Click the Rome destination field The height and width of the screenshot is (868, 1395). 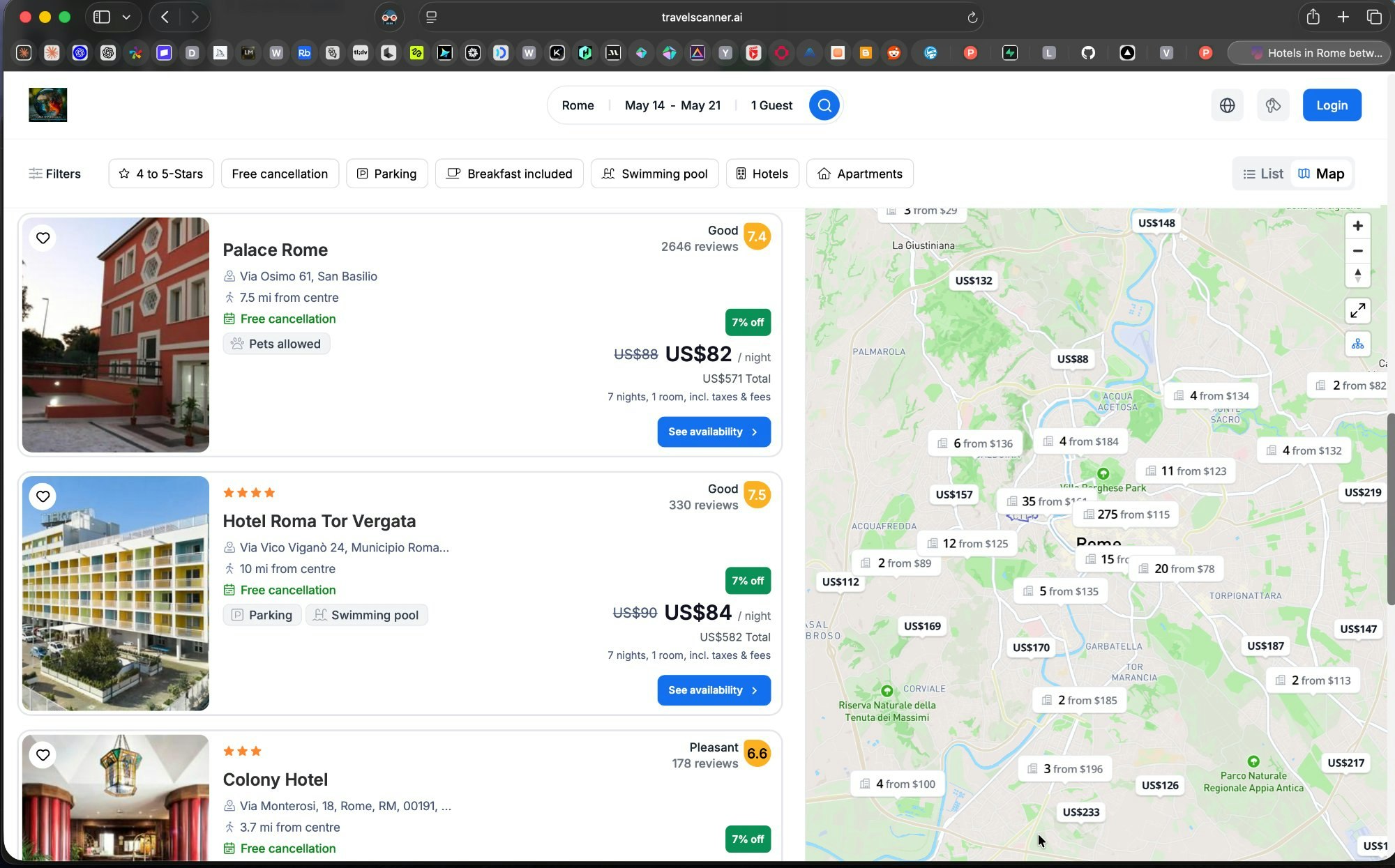point(578,105)
